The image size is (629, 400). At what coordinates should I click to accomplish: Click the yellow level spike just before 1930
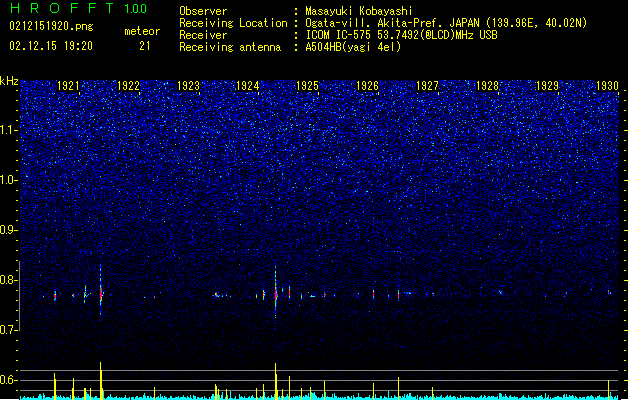[x=609, y=389]
